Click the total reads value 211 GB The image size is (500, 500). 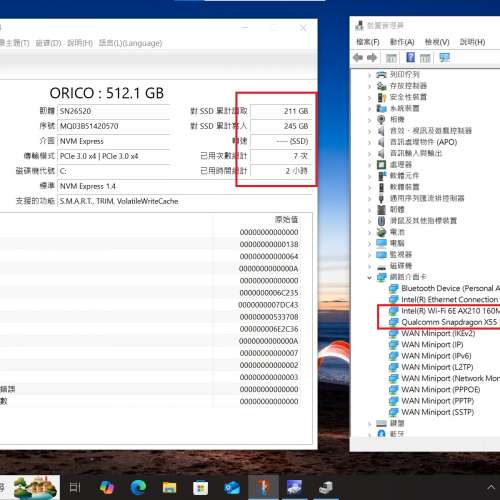tap(281, 111)
